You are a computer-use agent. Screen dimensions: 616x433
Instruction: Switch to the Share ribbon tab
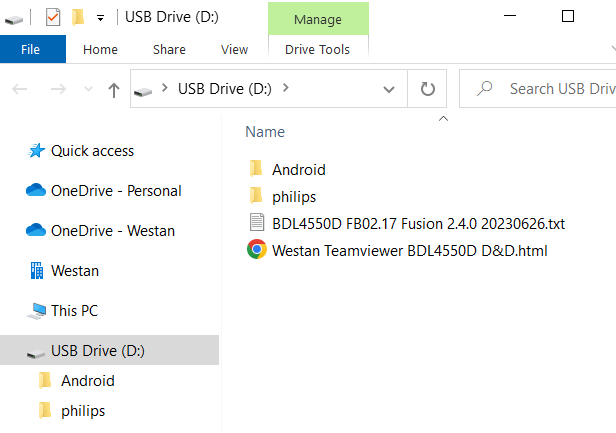tap(169, 49)
